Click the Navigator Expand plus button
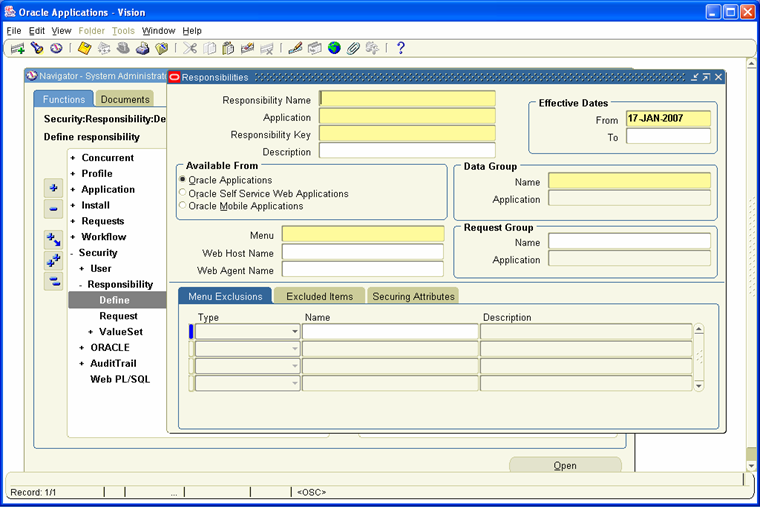 coord(53,188)
